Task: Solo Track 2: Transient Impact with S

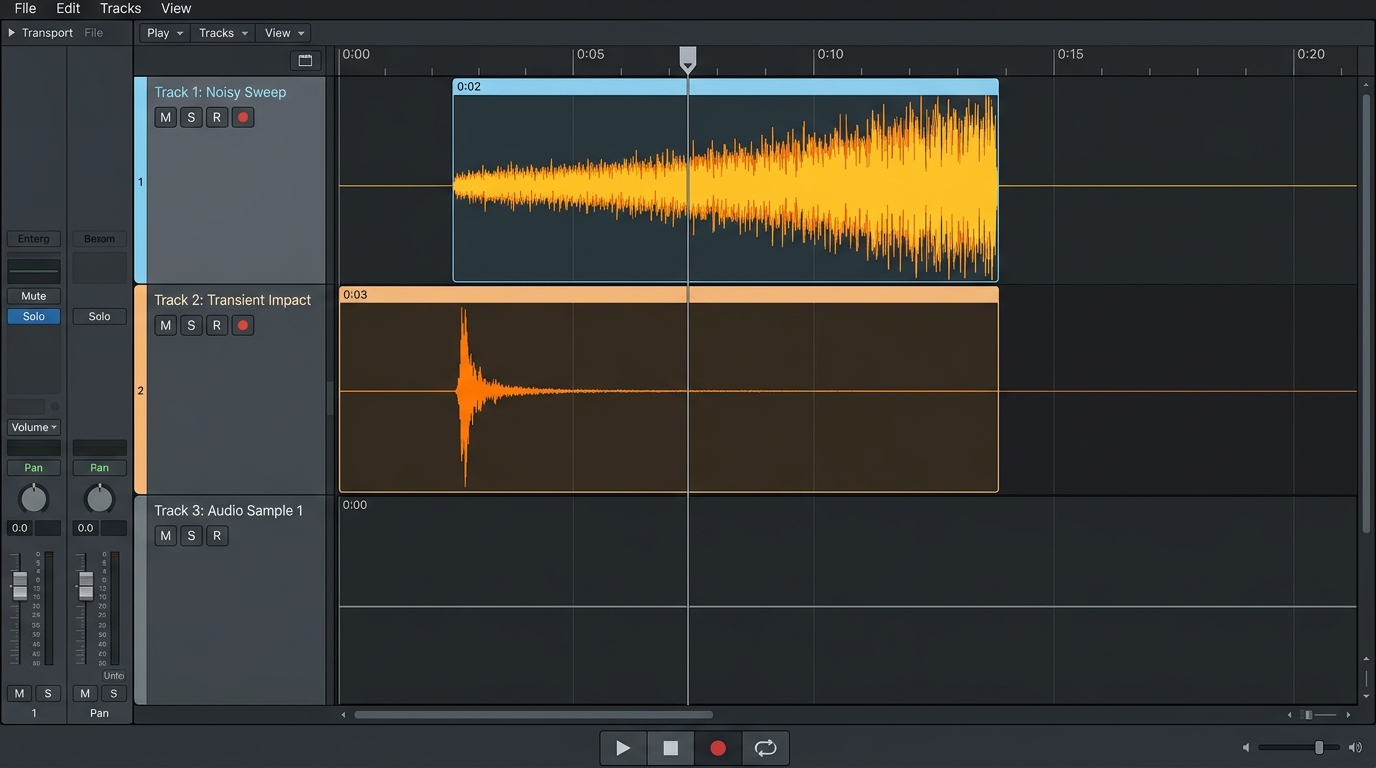Action: pos(191,325)
